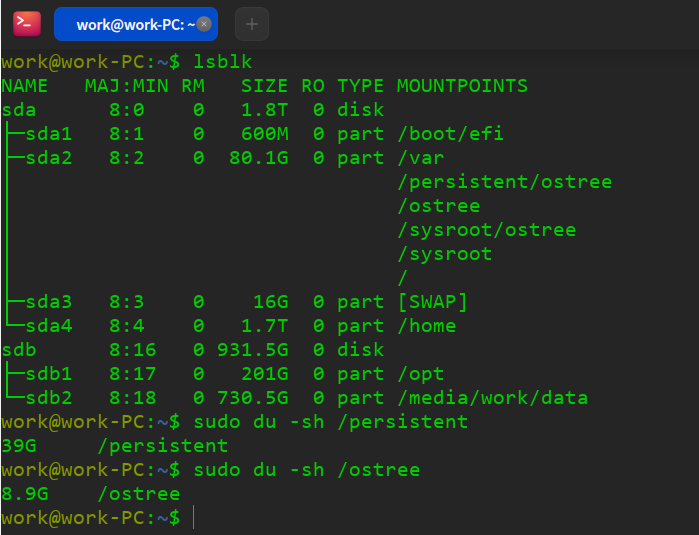Click the /boot/efi mountpoint

(450, 134)
